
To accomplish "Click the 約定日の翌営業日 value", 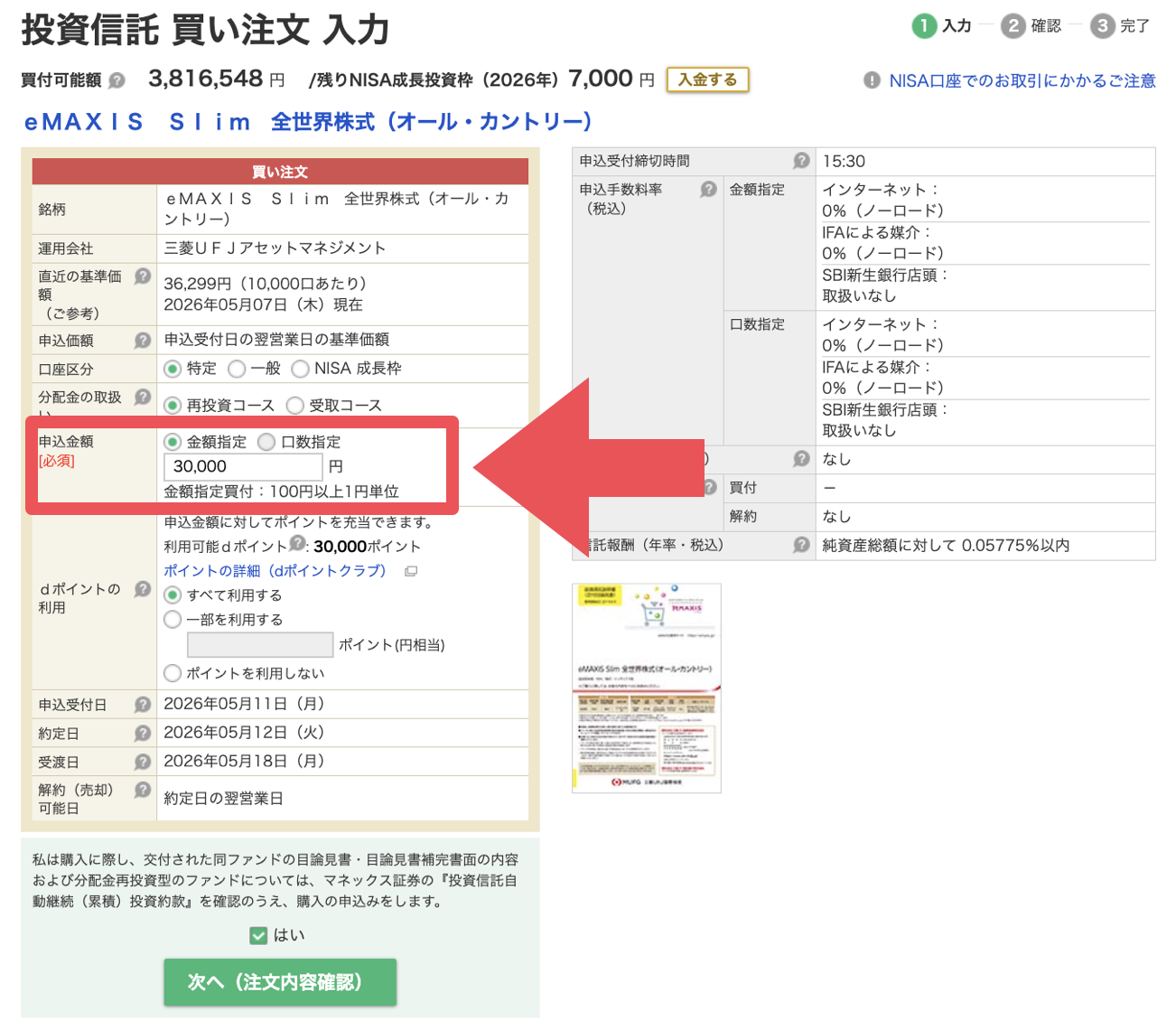I will (224, 799).
